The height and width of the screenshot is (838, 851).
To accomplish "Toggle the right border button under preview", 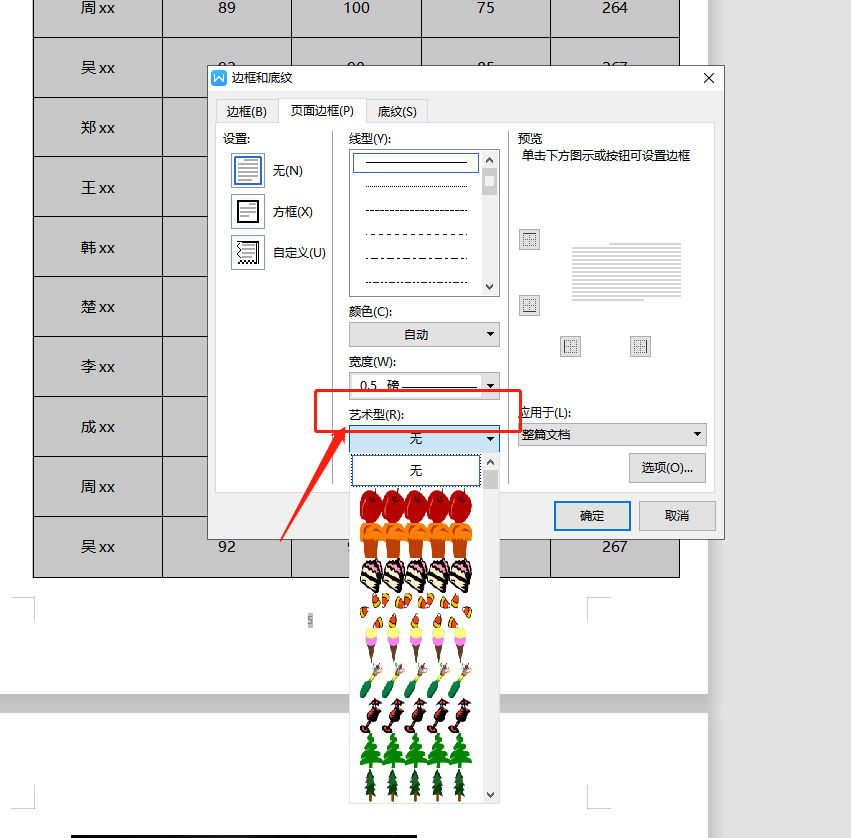I will point(640,347).
